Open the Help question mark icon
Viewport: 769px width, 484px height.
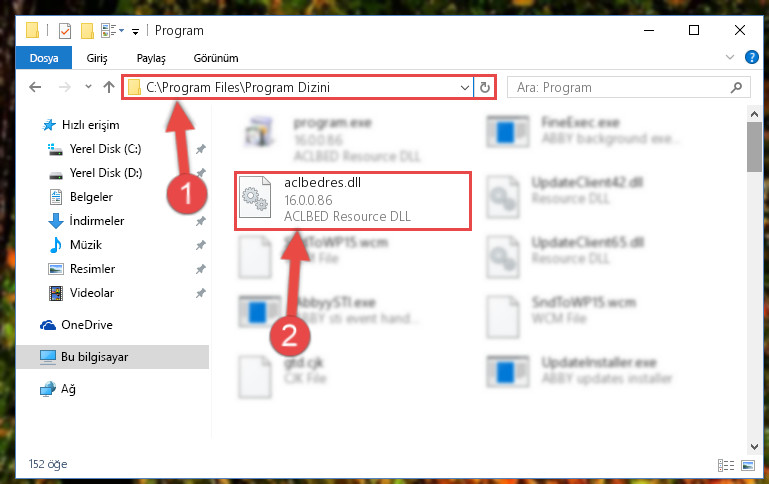(x=751, y=57)
